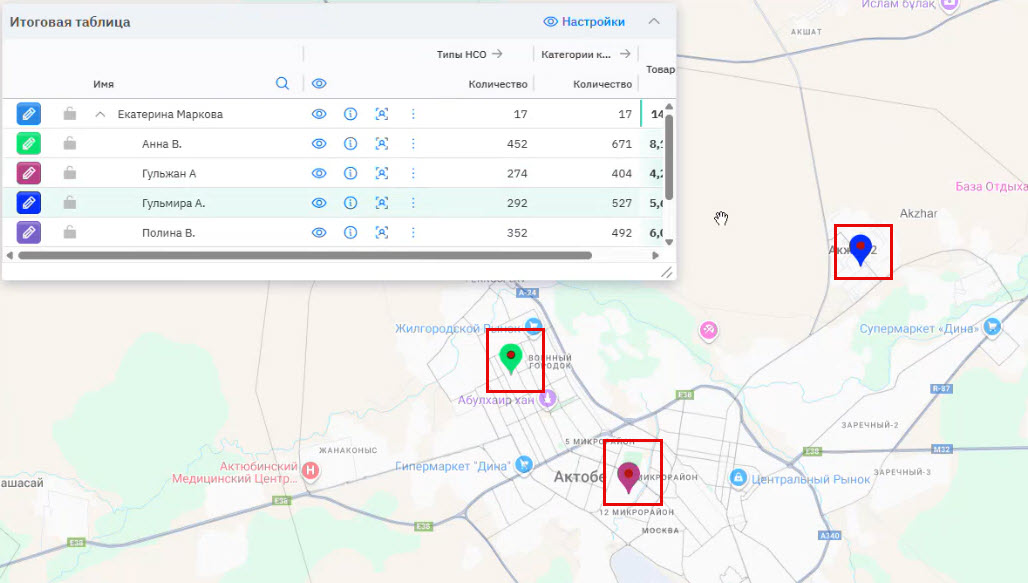Open the three-dot menu for Гульмира А.
This screenshot has height=583, width=1028.
point(413,203)
